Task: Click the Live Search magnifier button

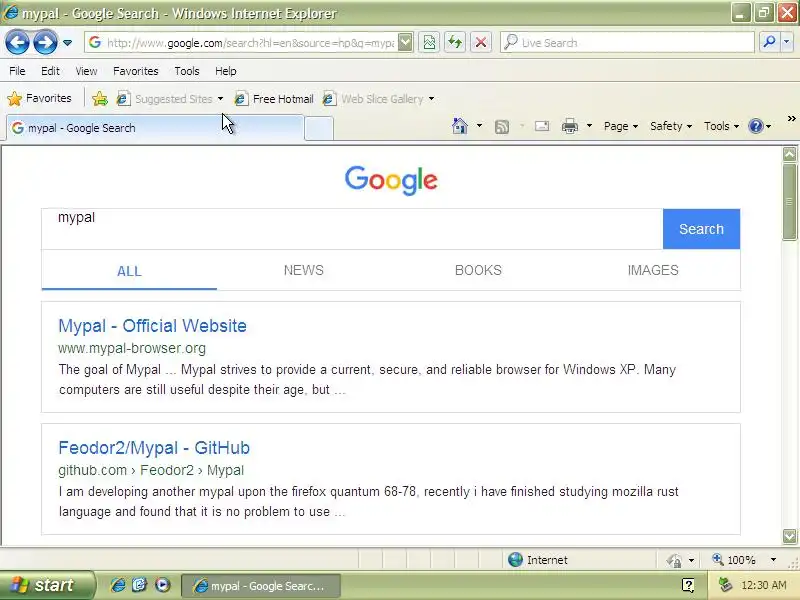Action: coord(769,43)
